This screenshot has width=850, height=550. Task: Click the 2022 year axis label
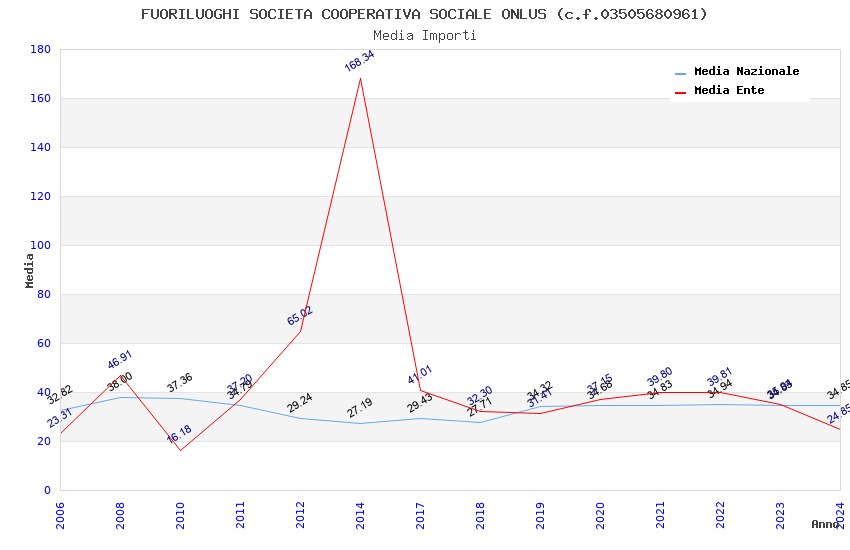coord(720,515)
